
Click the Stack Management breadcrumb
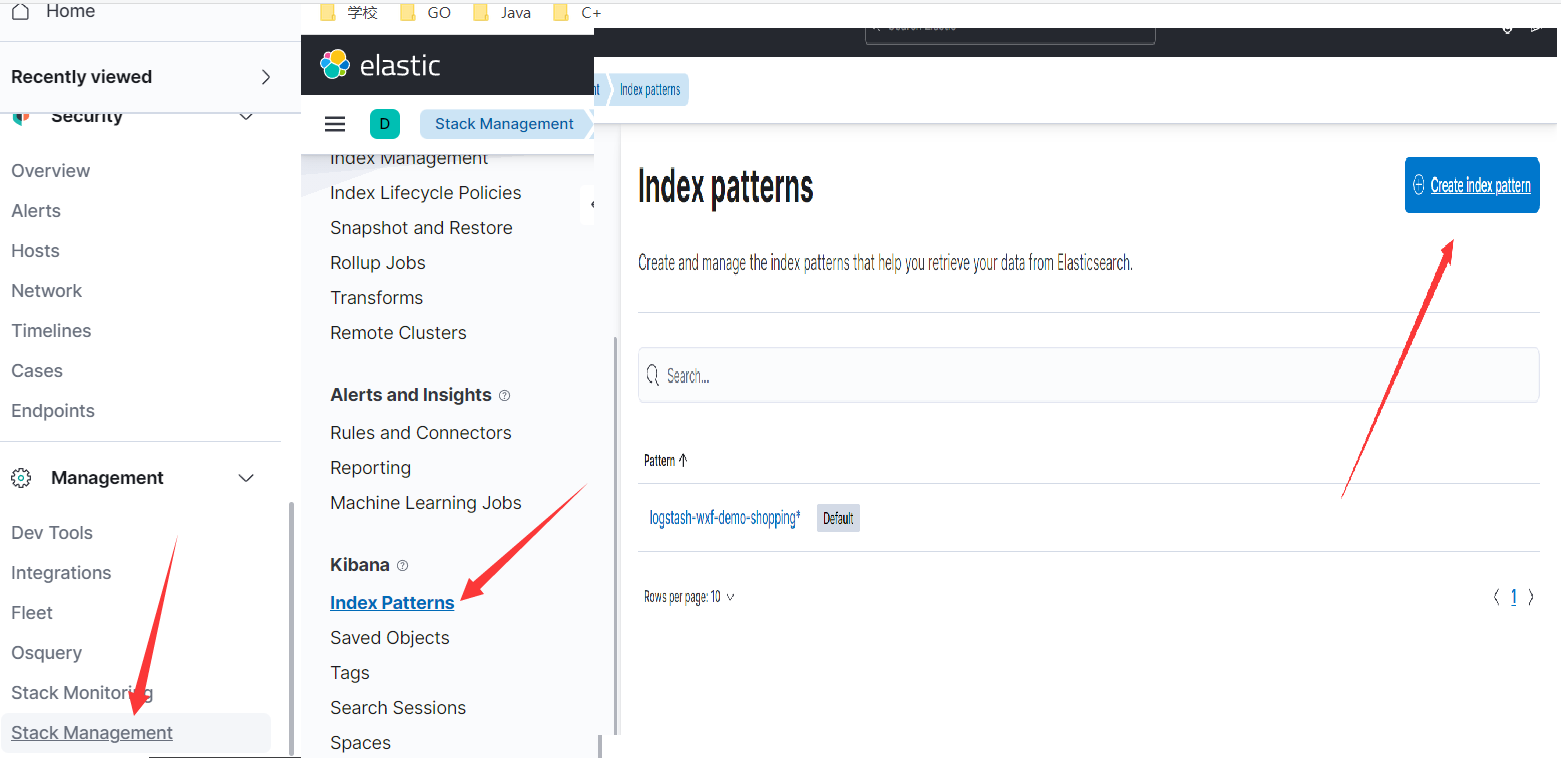(x=504, y=124)
